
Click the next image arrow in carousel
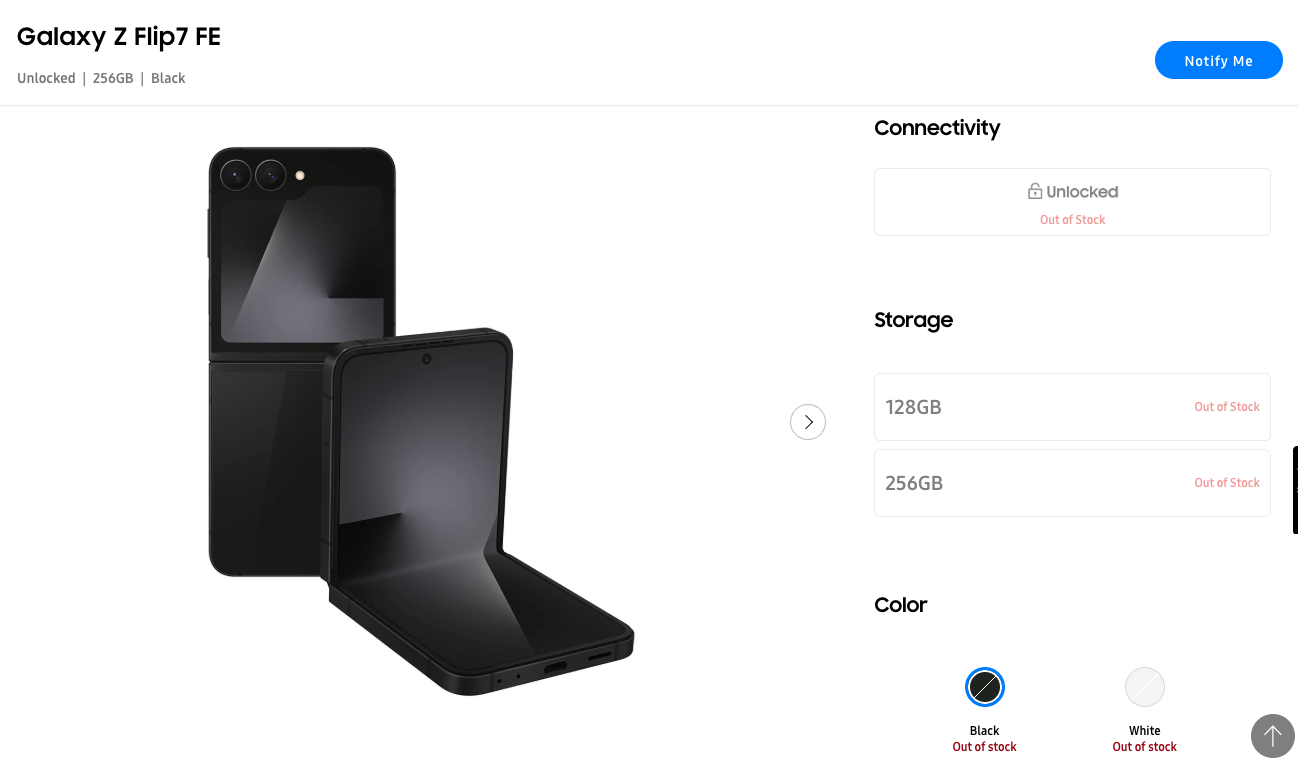[808, 422]
